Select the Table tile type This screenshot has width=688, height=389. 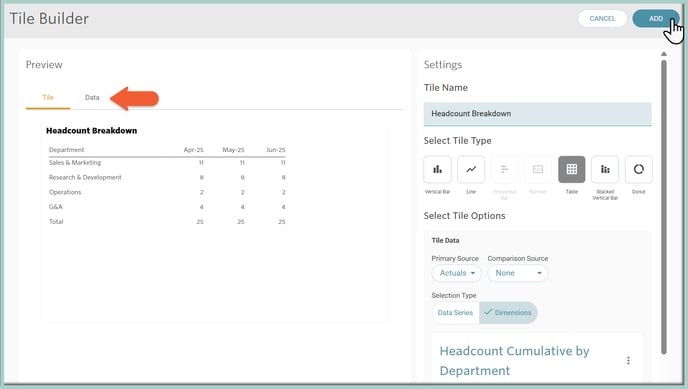coord(571,169)
